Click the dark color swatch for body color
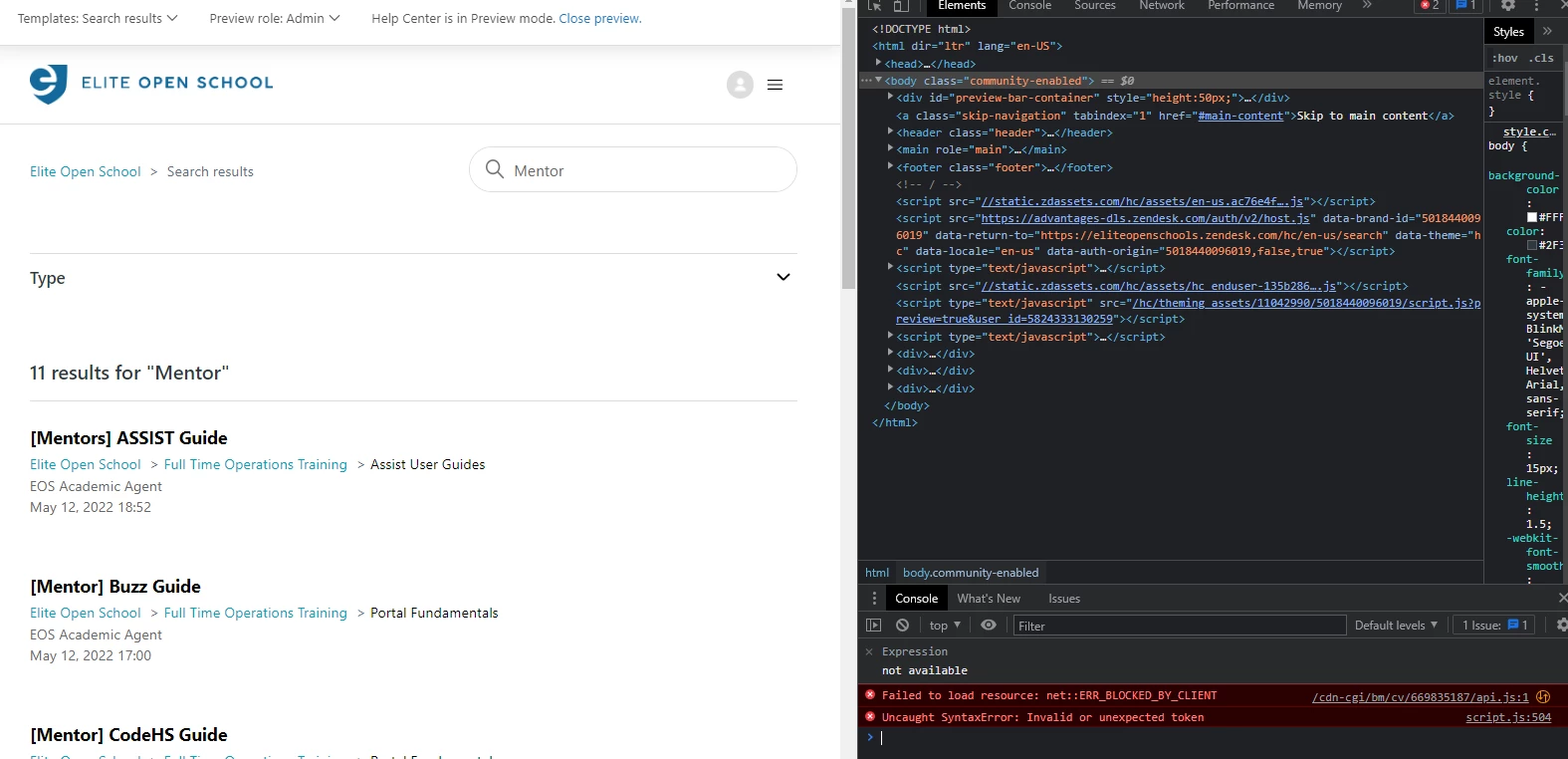The image size is (1568, 759). point(1532,245)
